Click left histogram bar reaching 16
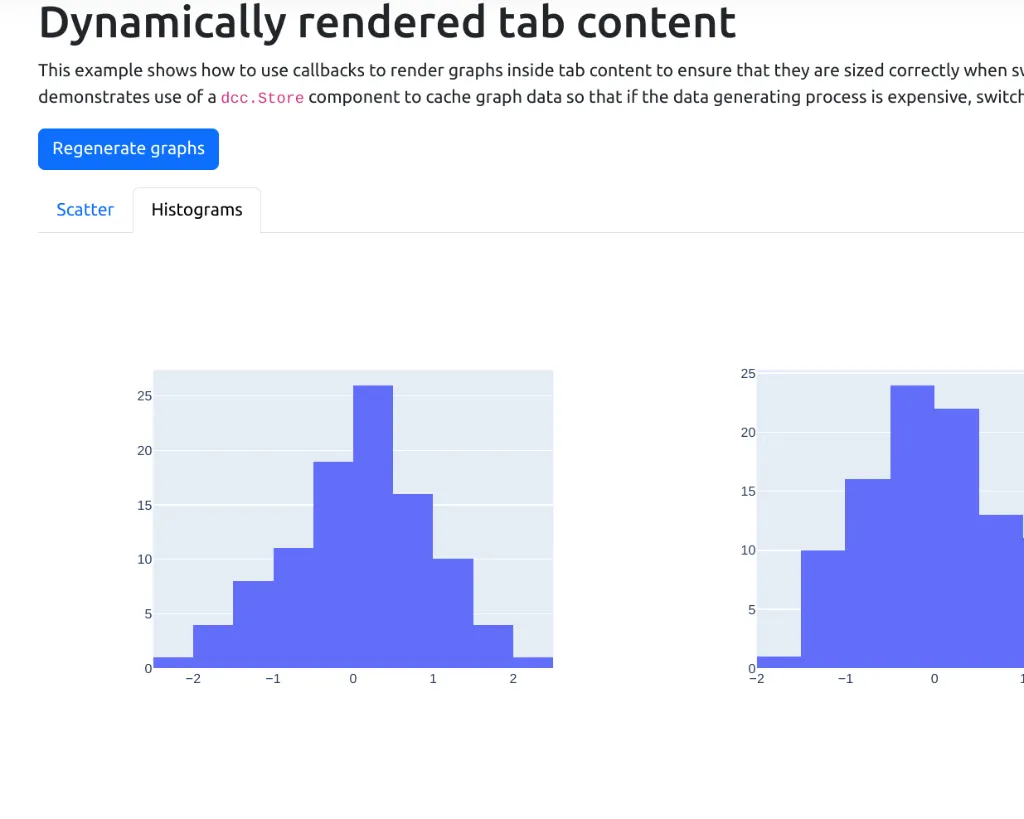 coord(413,580)
